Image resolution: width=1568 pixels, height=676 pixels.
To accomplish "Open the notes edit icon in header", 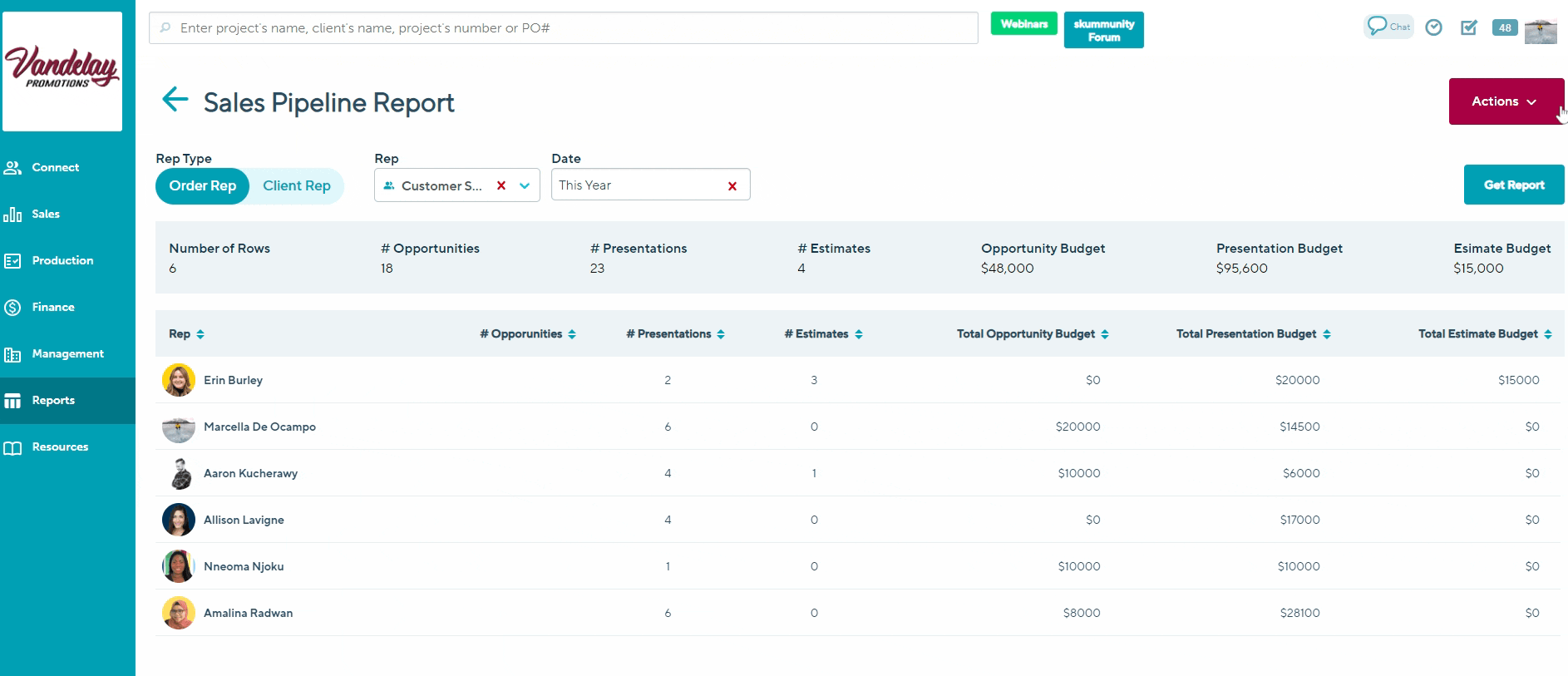I will (1469, 28).
